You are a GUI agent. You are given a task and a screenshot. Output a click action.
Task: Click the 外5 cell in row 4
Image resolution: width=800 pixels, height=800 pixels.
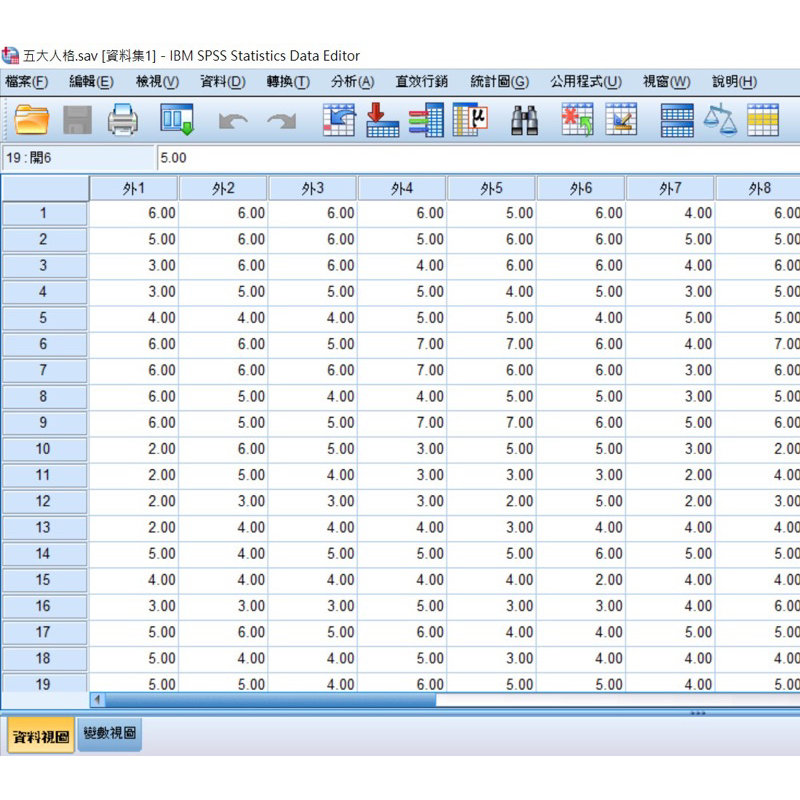(491, 292)
